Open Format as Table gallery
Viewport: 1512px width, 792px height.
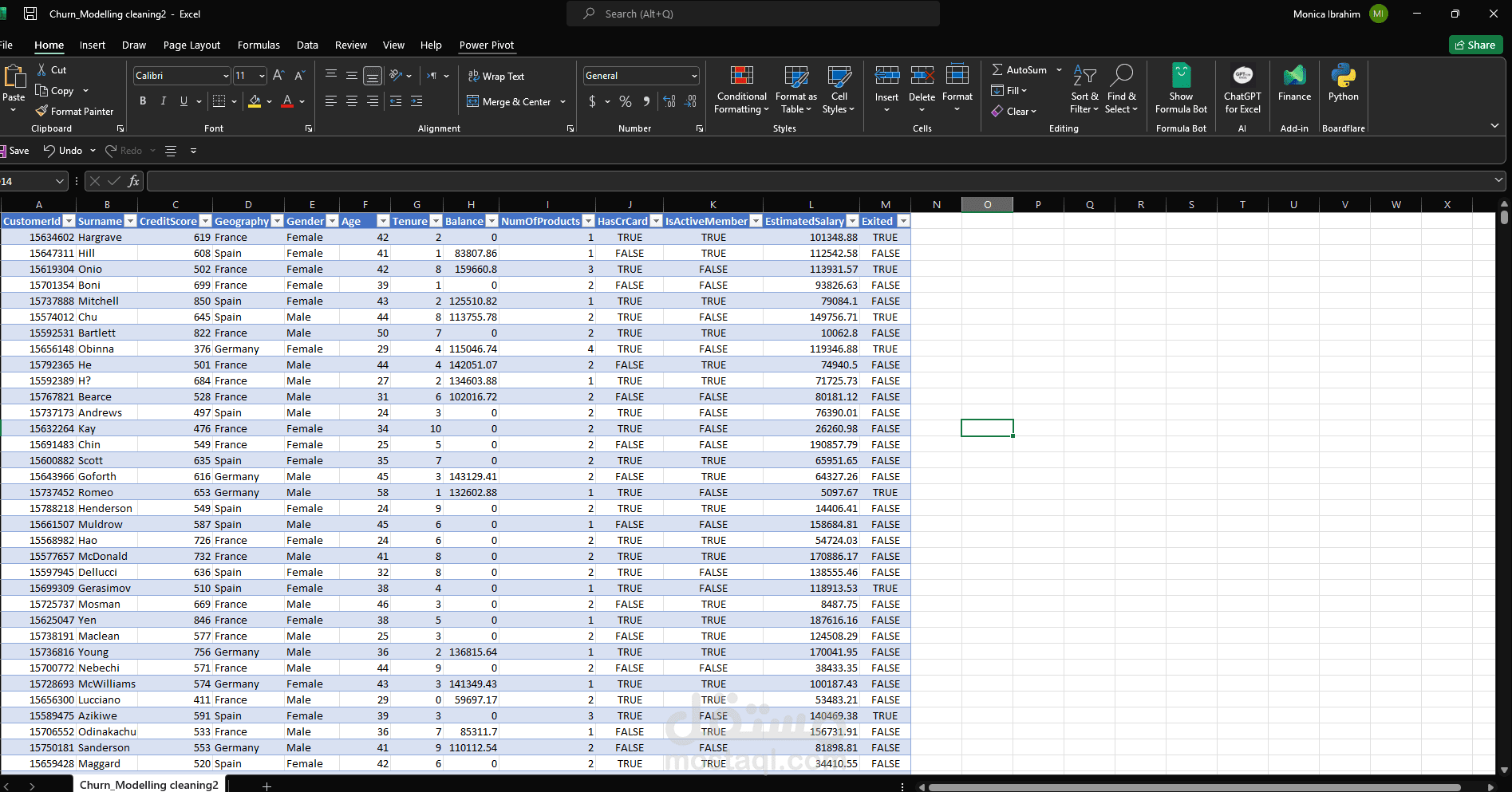point(796,89)
